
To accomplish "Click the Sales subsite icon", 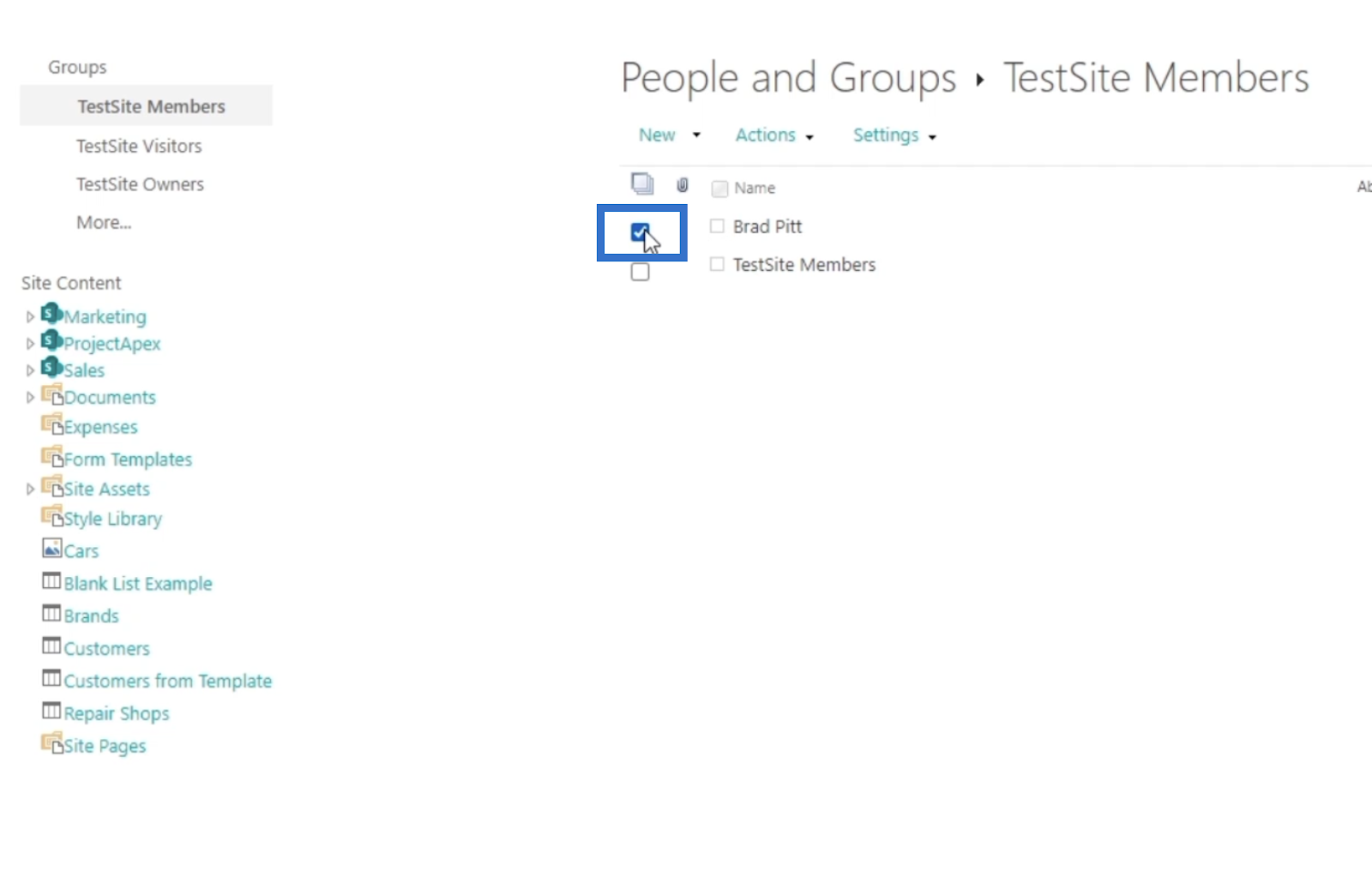I will (51, 368).
